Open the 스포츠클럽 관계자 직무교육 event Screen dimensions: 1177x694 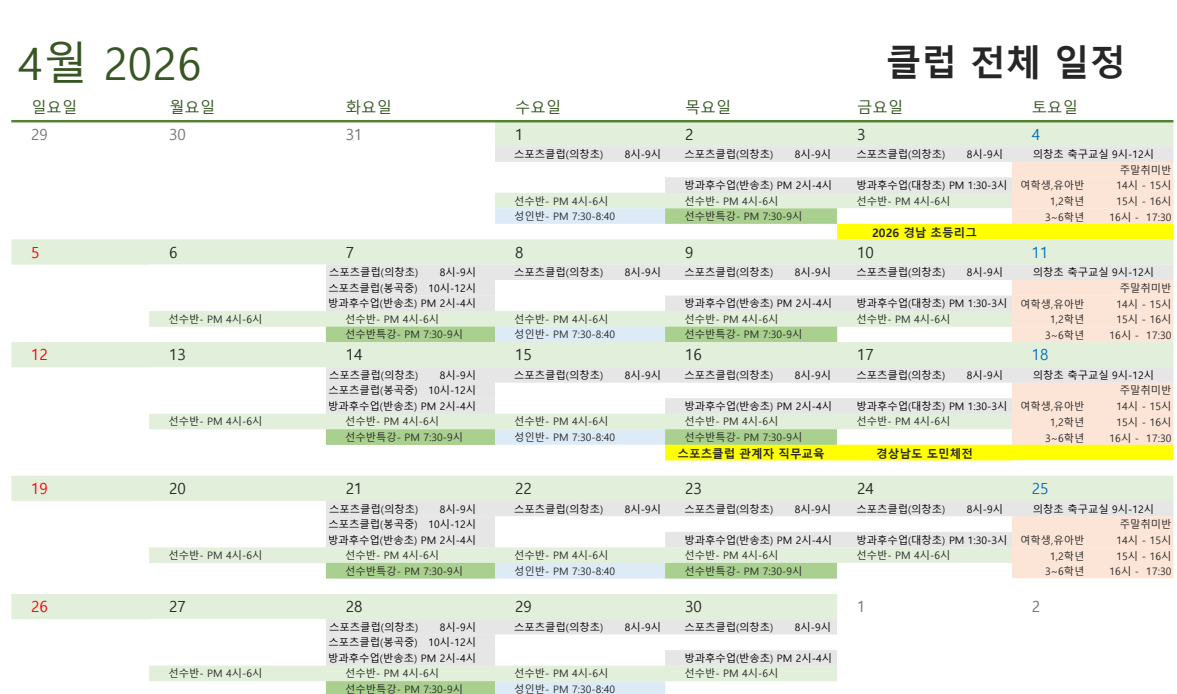pos(750,453)
